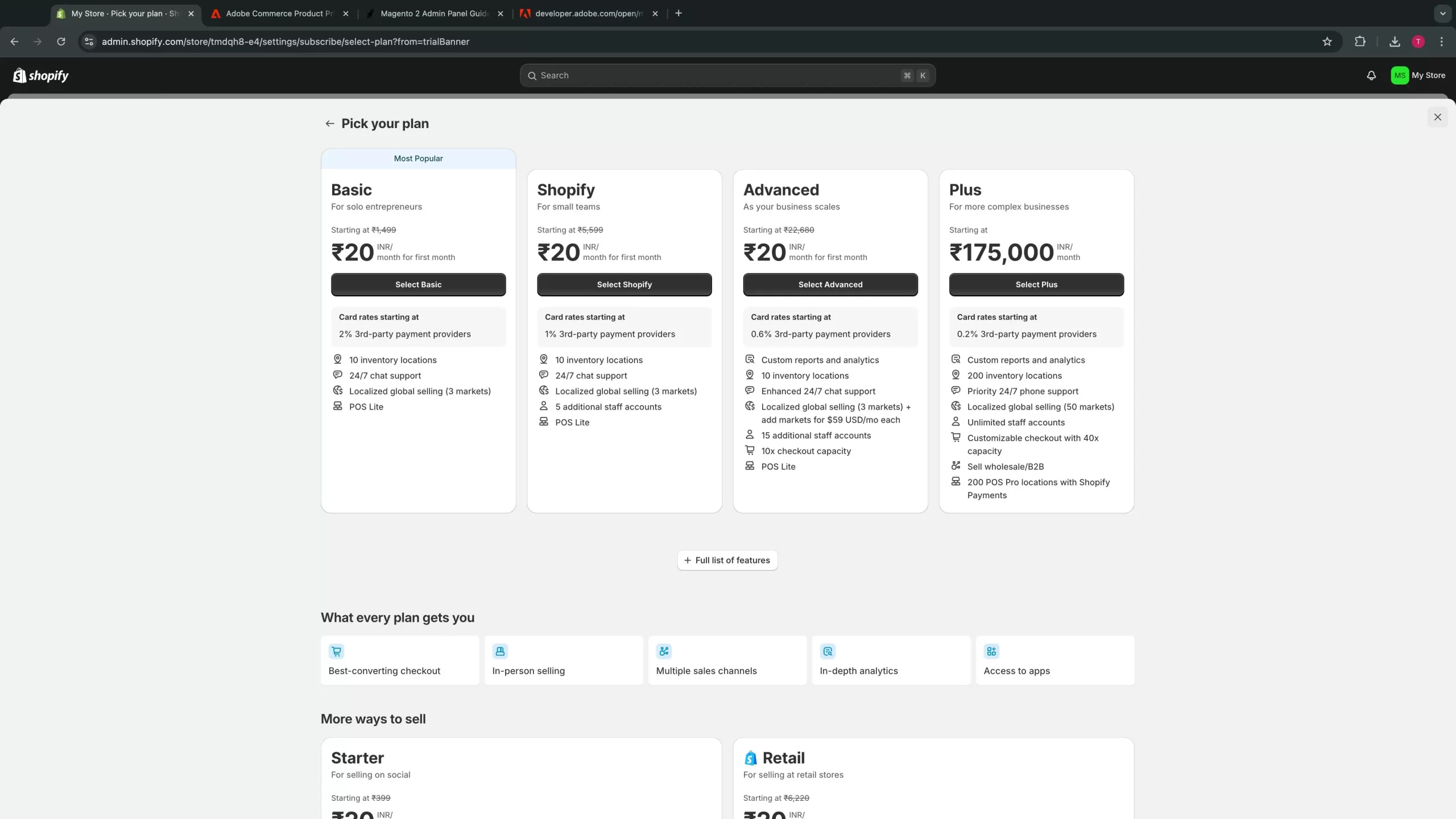Click '15 additional staff accounts' text
1456x819 pixels.
coord(816,435)
